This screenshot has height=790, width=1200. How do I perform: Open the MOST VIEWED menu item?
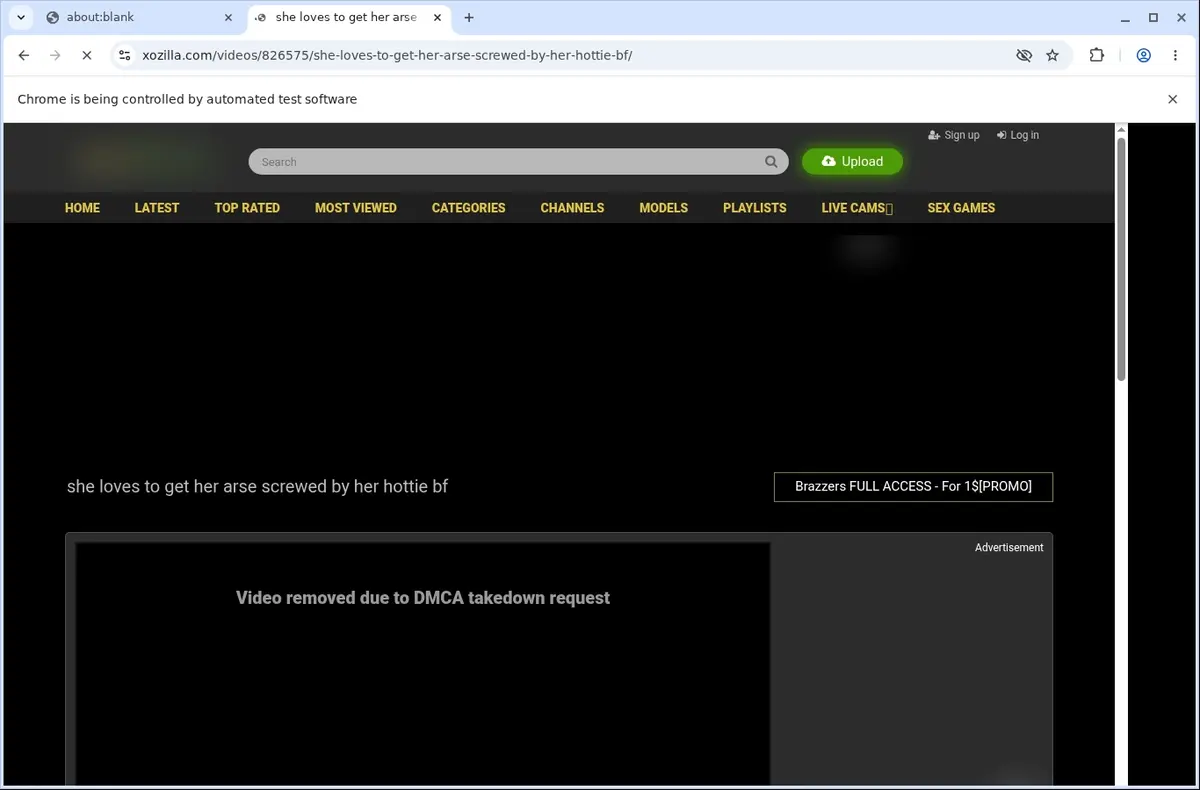(356, 208)
